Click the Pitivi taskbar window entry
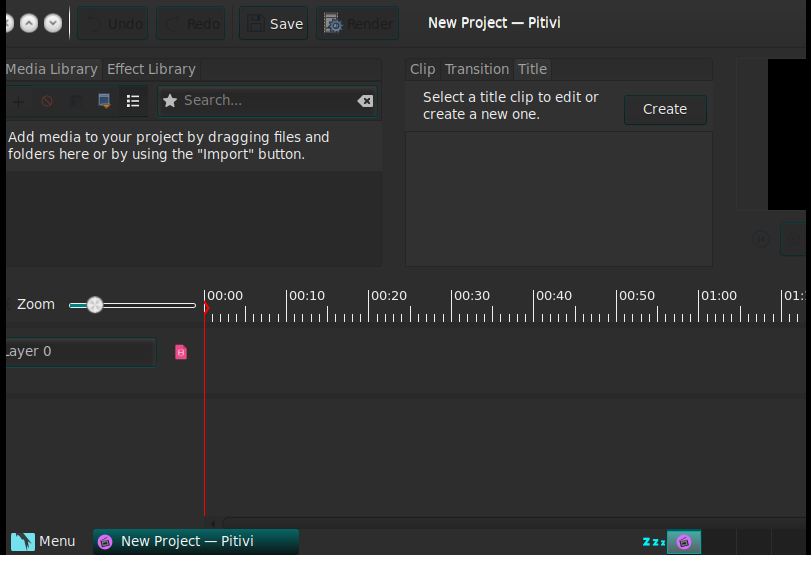The image size is (811, 582). 196,542
